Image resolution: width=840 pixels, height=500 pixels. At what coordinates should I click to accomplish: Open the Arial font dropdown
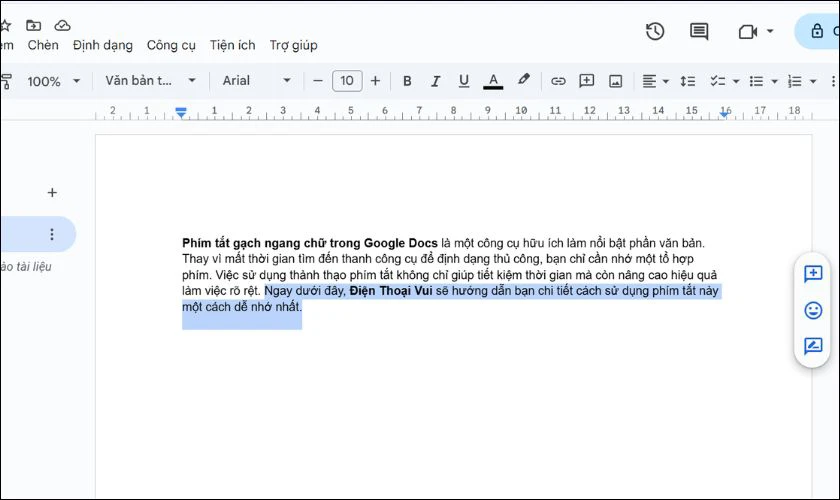pyautogui.click(x=257, y=81)
